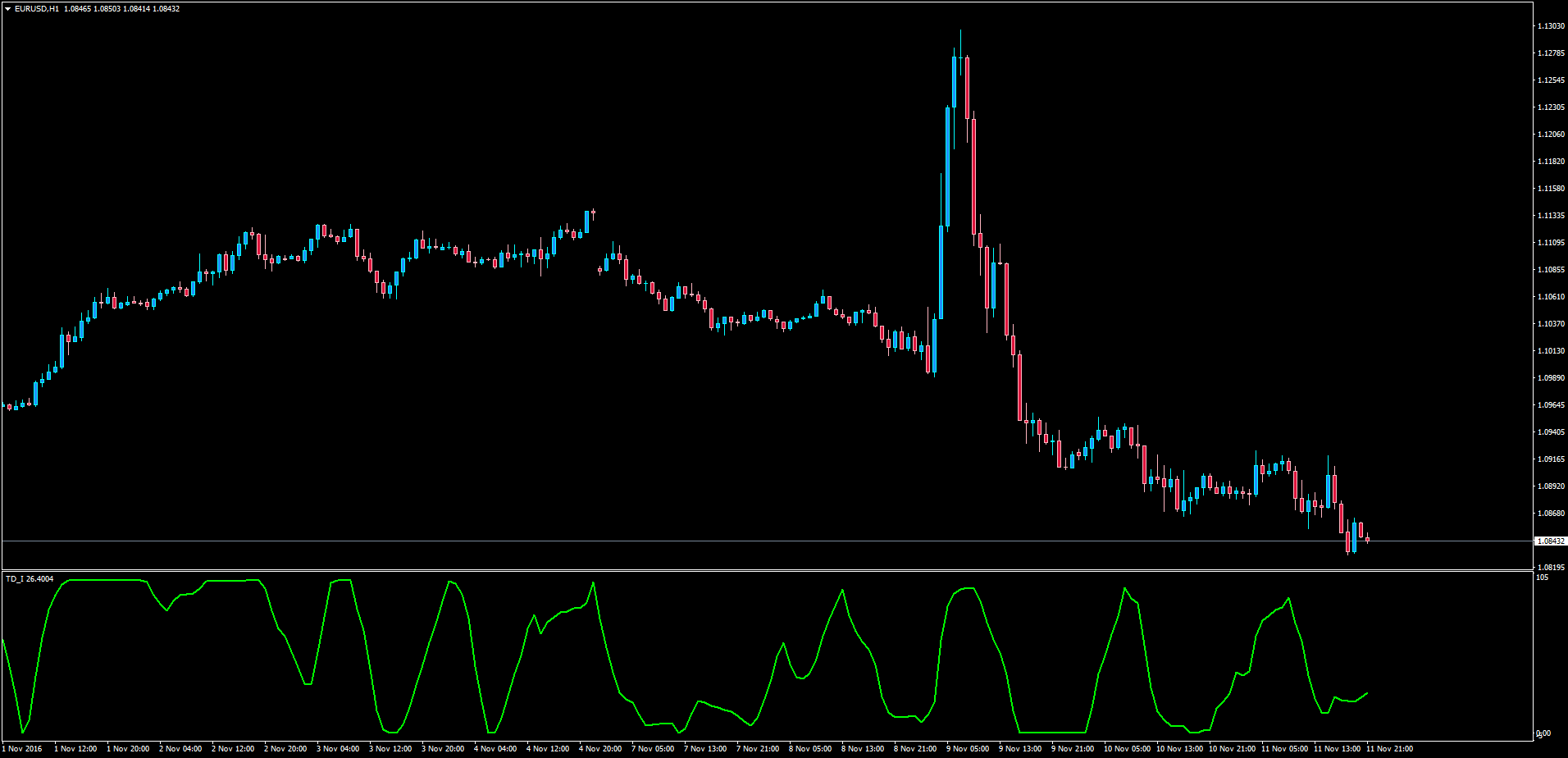Click the 10 Nov 13:00 time label
The image size is (1568, 758).
[1180, 749]
